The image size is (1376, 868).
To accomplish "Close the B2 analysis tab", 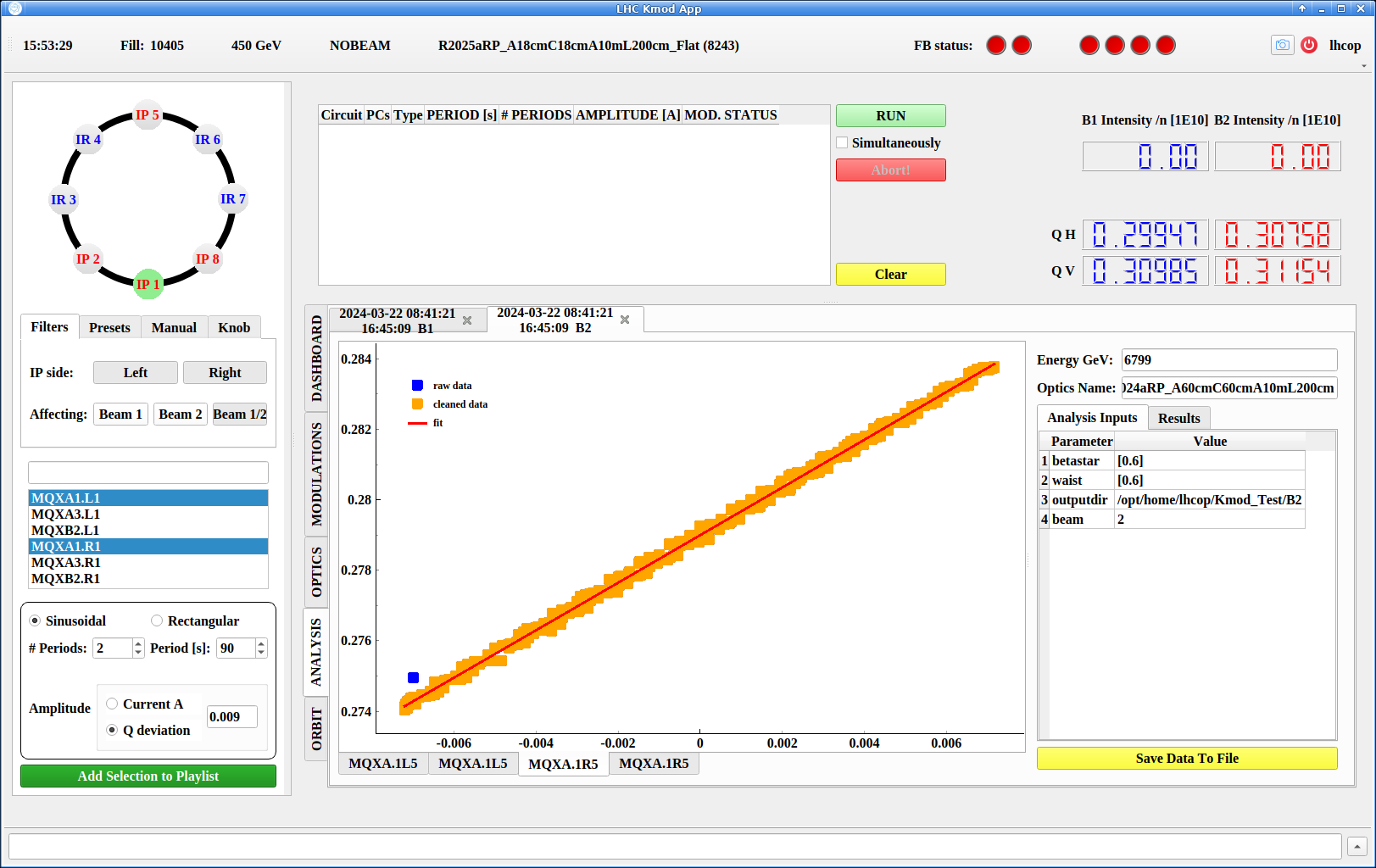I will pyautogui.click(x=625, y=320).
